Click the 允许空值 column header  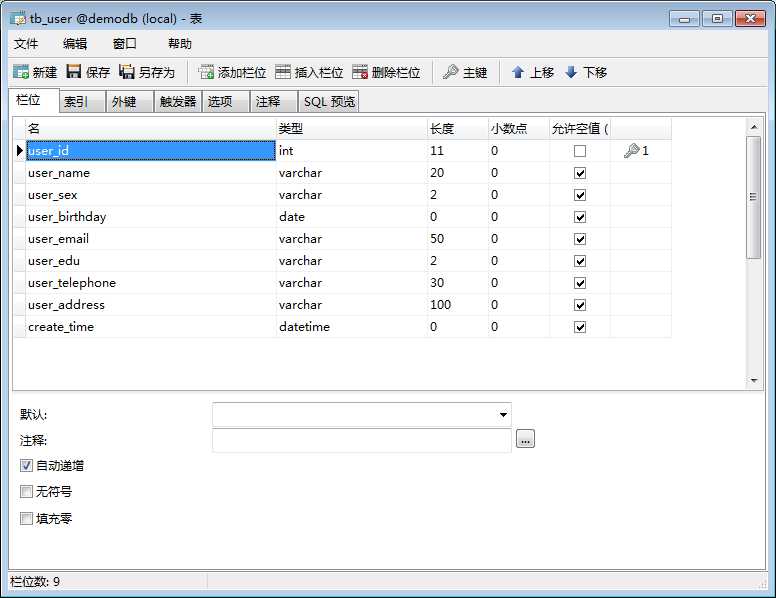pos(580,129)
